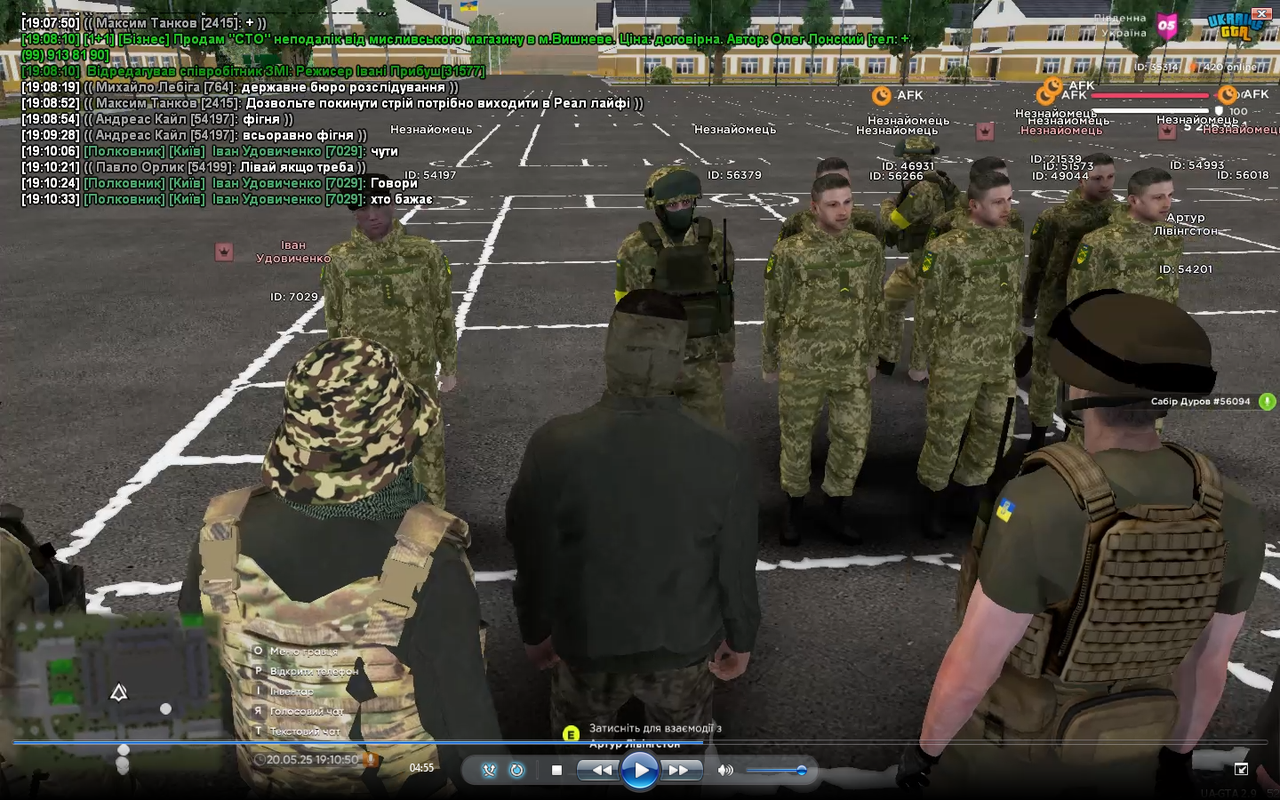1280x800 pixels.
Task: Toggle repeat mode in the player
Action: point(517,770)
